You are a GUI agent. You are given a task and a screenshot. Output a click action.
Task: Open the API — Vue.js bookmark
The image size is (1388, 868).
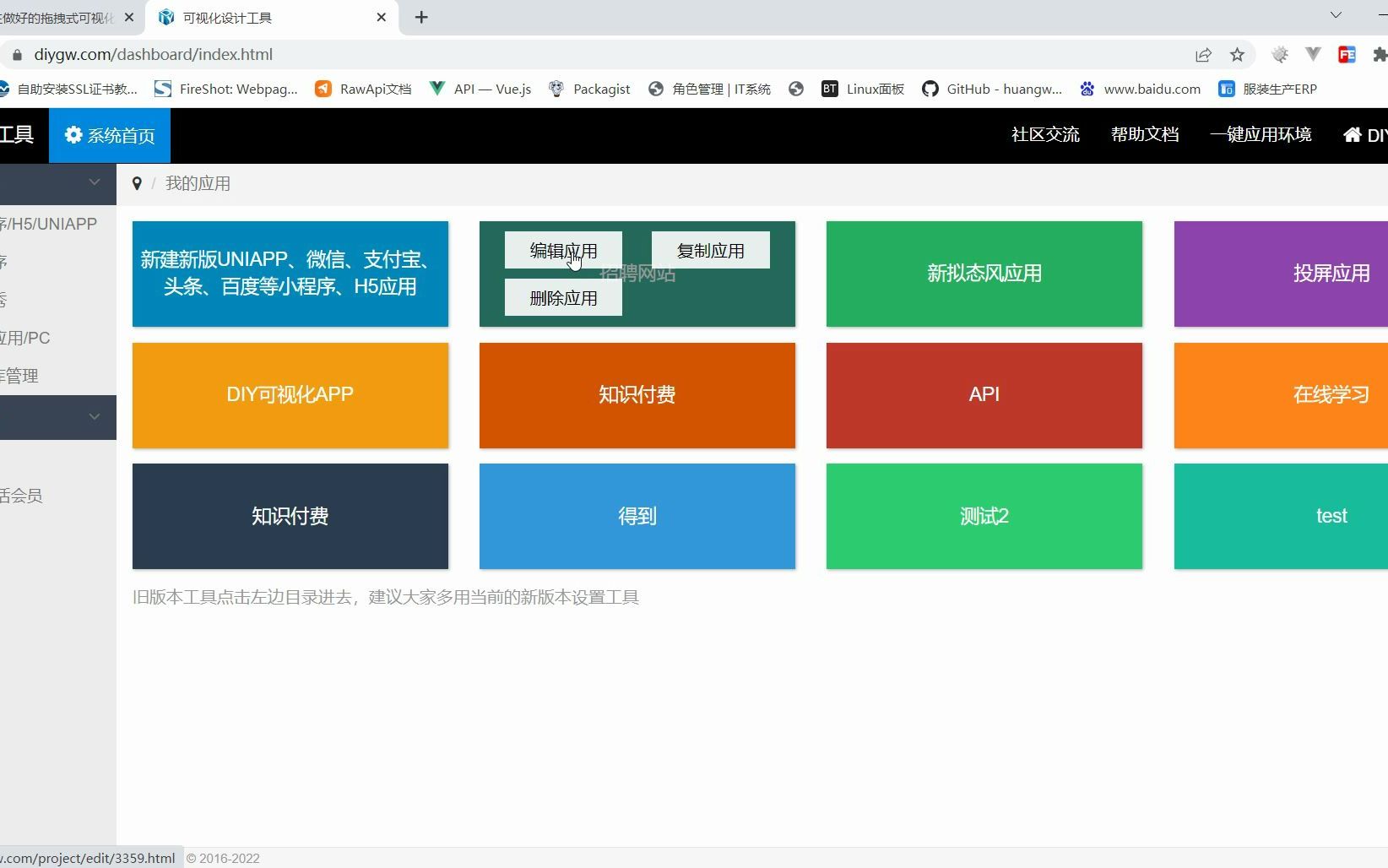480,89
